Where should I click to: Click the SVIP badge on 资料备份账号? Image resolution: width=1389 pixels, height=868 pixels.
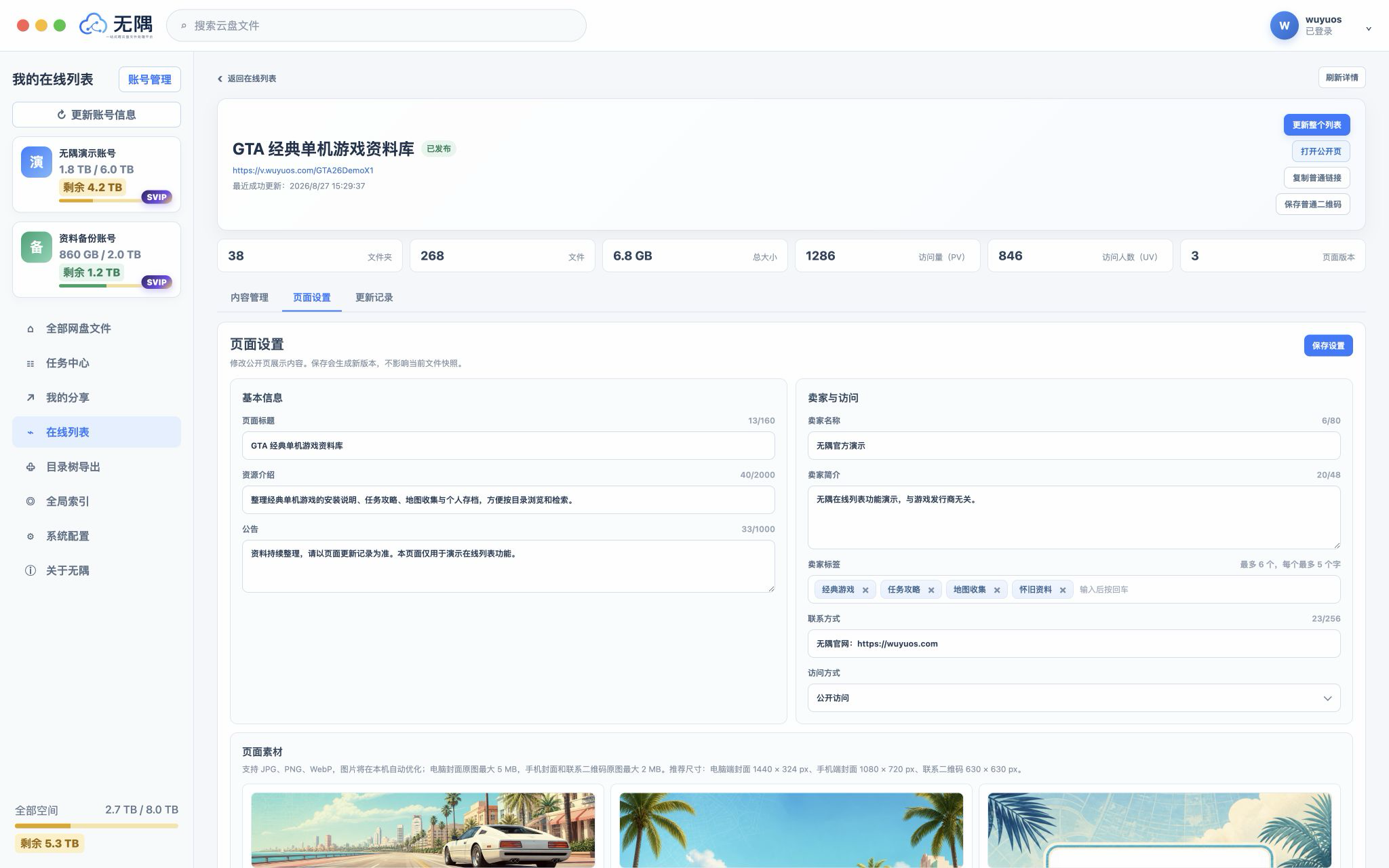point(157,282)
